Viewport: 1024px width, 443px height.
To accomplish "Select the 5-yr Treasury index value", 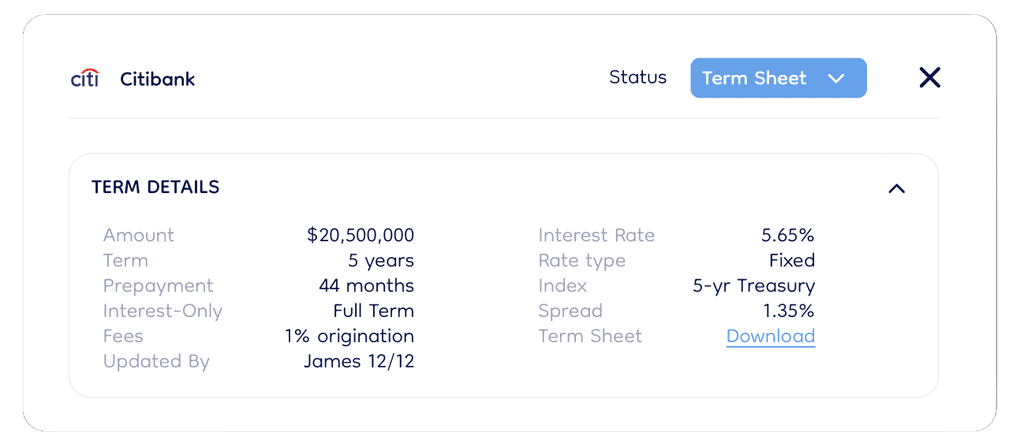I will point(754,286).
